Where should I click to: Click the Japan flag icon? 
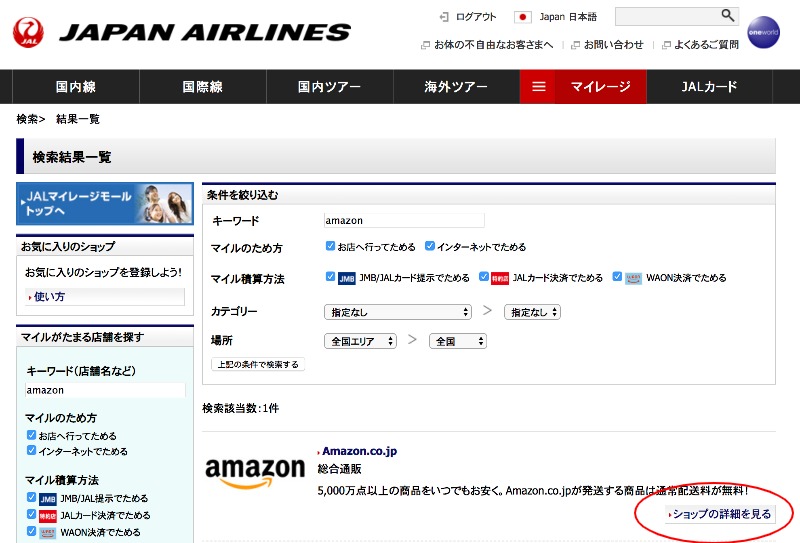tap(522, 17)
